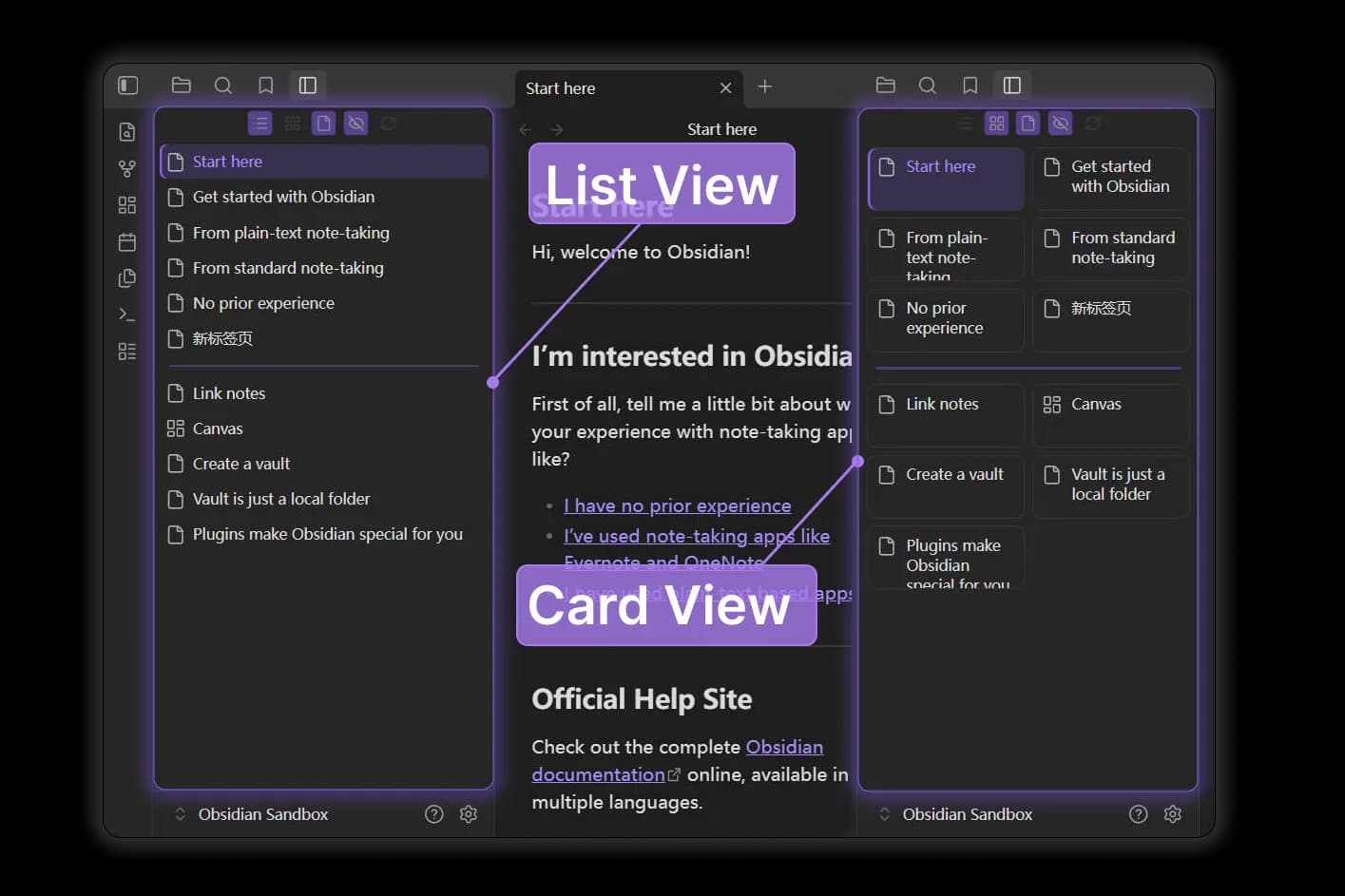Open 'Plugins make Obsidian special for you' row

click(x=324, y=534)
